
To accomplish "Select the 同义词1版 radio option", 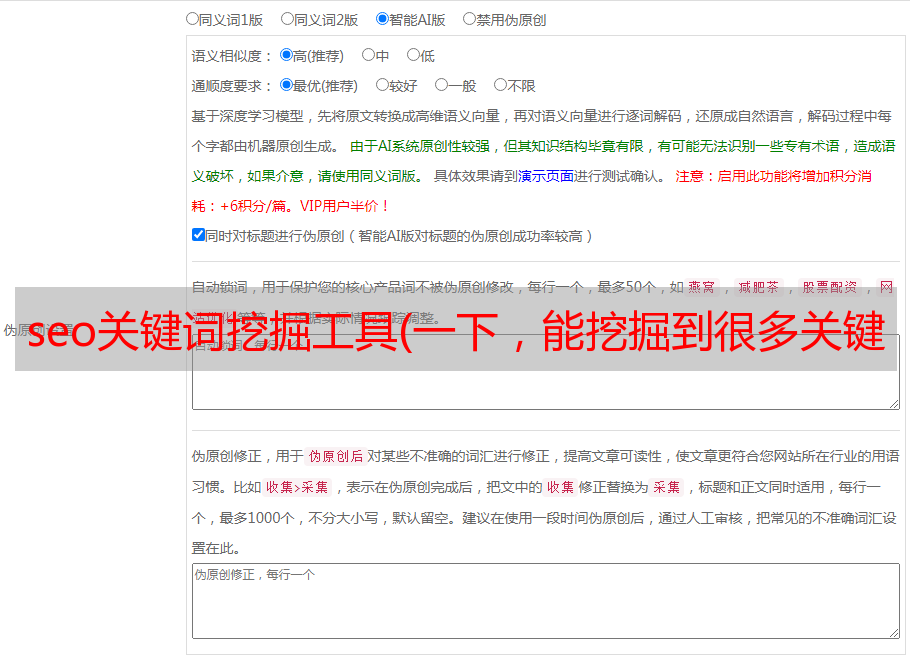I will [192, 19].
